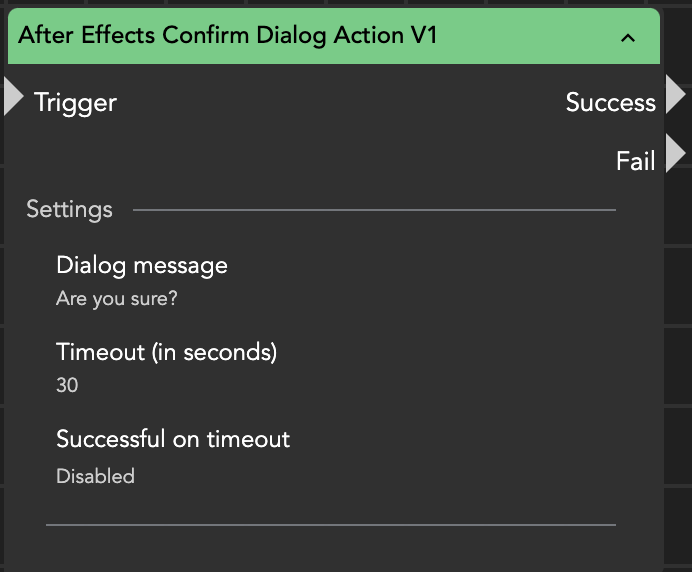The height and width of the screenshot is (572, 692).
Task: Click the Success output label
Action: (x=610, y=102)
